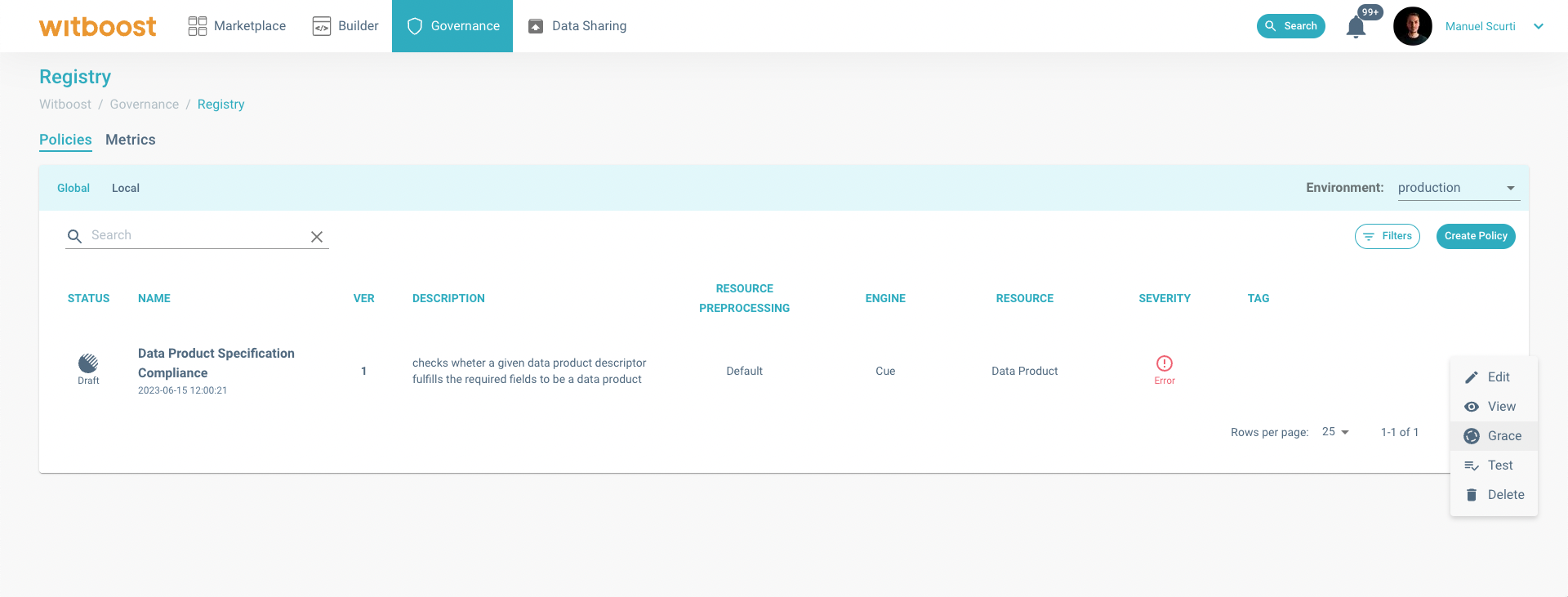Click the red Error severity icon
The image size is (1568, 597).
(x=1165, y=363)
